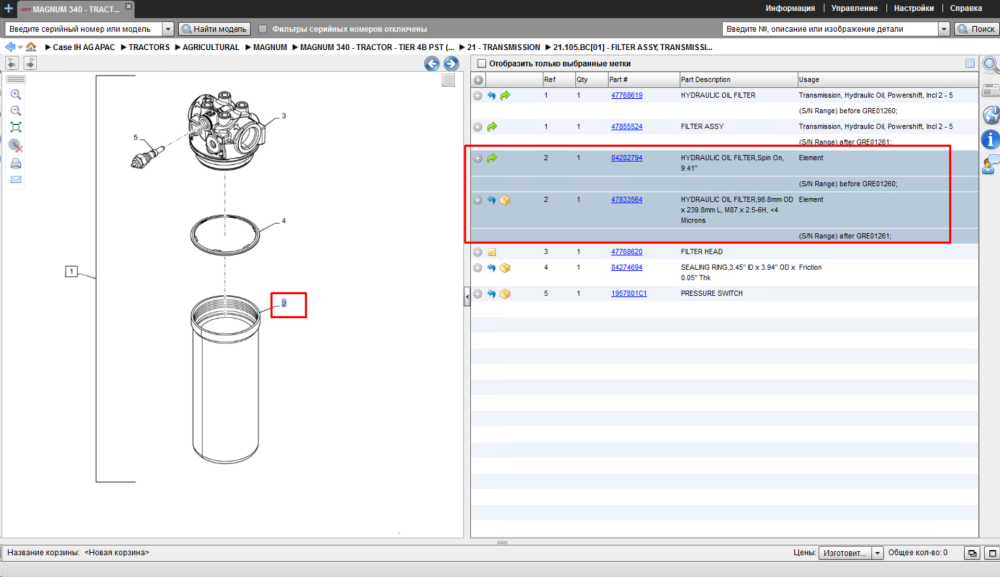This screenshot has width=1000, height=577.
Task: Fit diagram to window icon
Action: (16, 128)
